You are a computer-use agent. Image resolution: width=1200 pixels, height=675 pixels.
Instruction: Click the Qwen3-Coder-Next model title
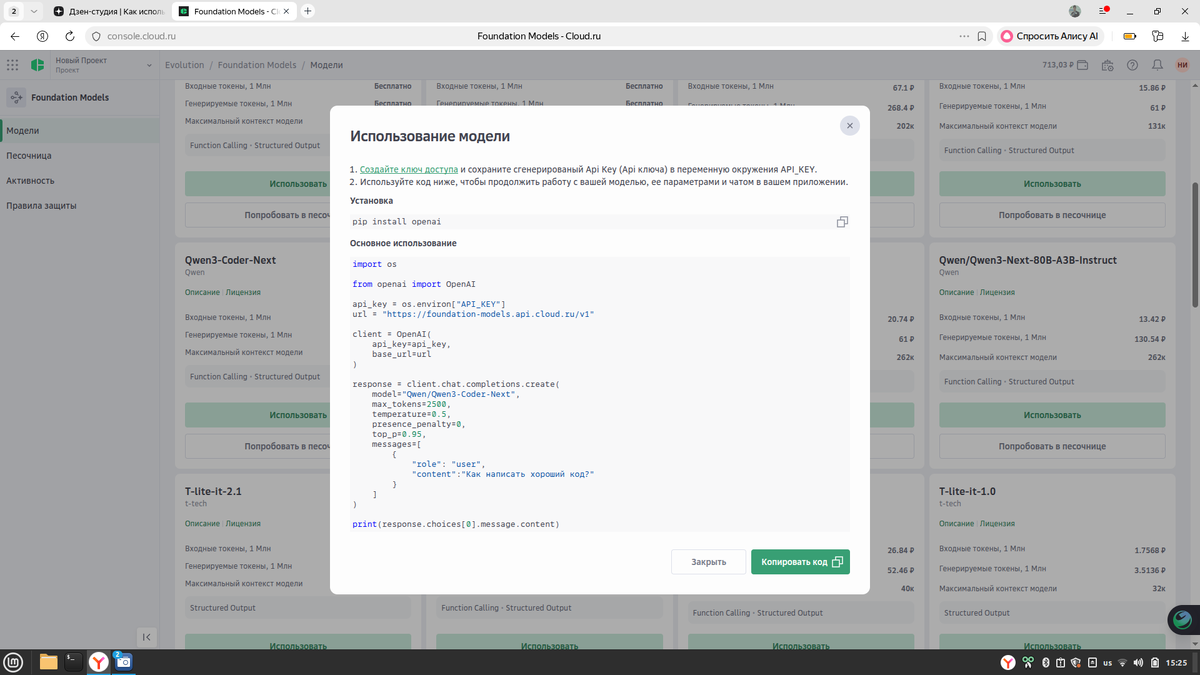pyautogui.click(x=230, y=260)
